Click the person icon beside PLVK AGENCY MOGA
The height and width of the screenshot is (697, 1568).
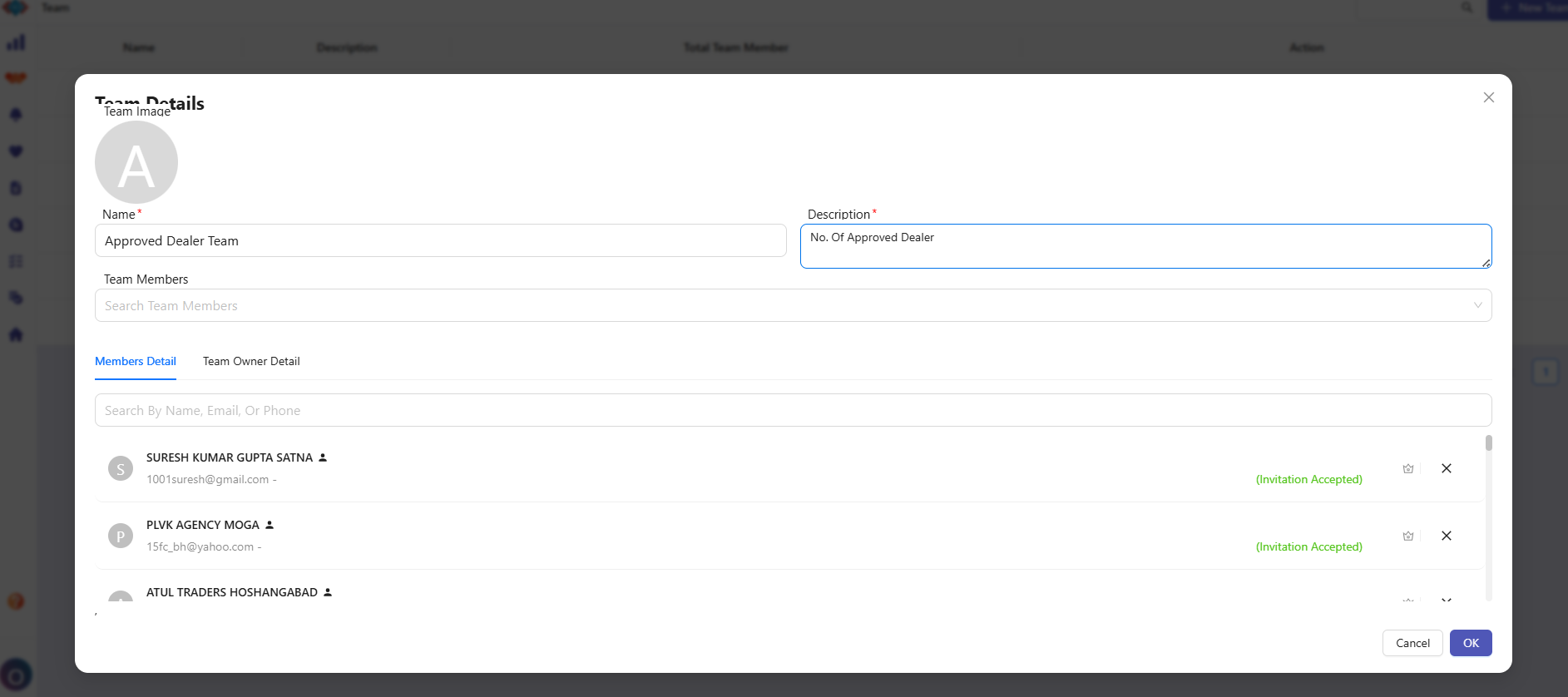pyautogui.click(x=270, y=525)
